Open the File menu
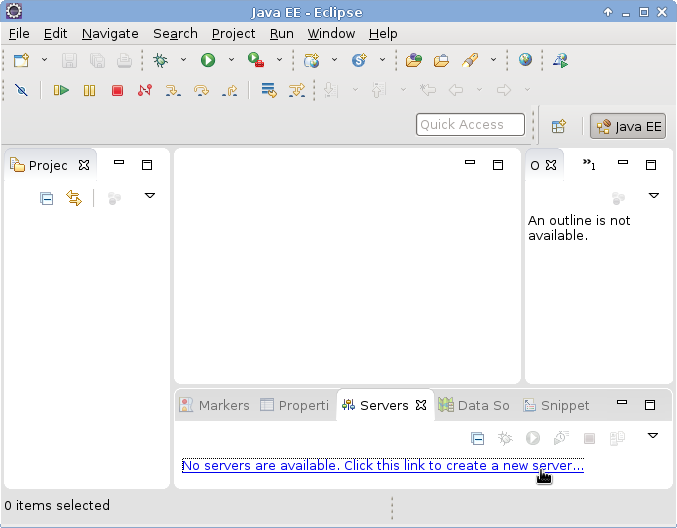Screen dimensions: 677x528 [19, 34]
